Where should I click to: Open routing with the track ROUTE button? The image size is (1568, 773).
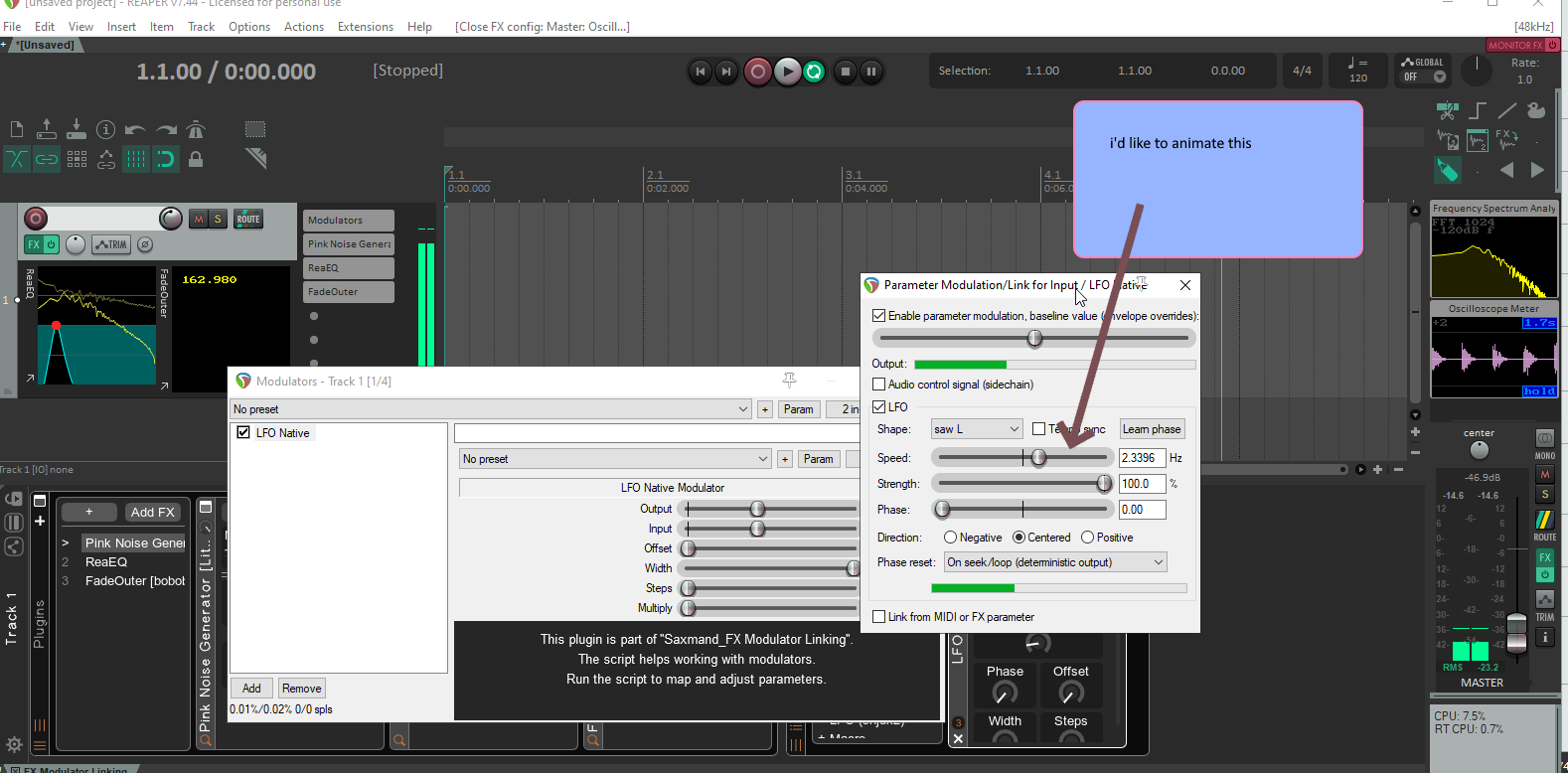click(248, 219)
